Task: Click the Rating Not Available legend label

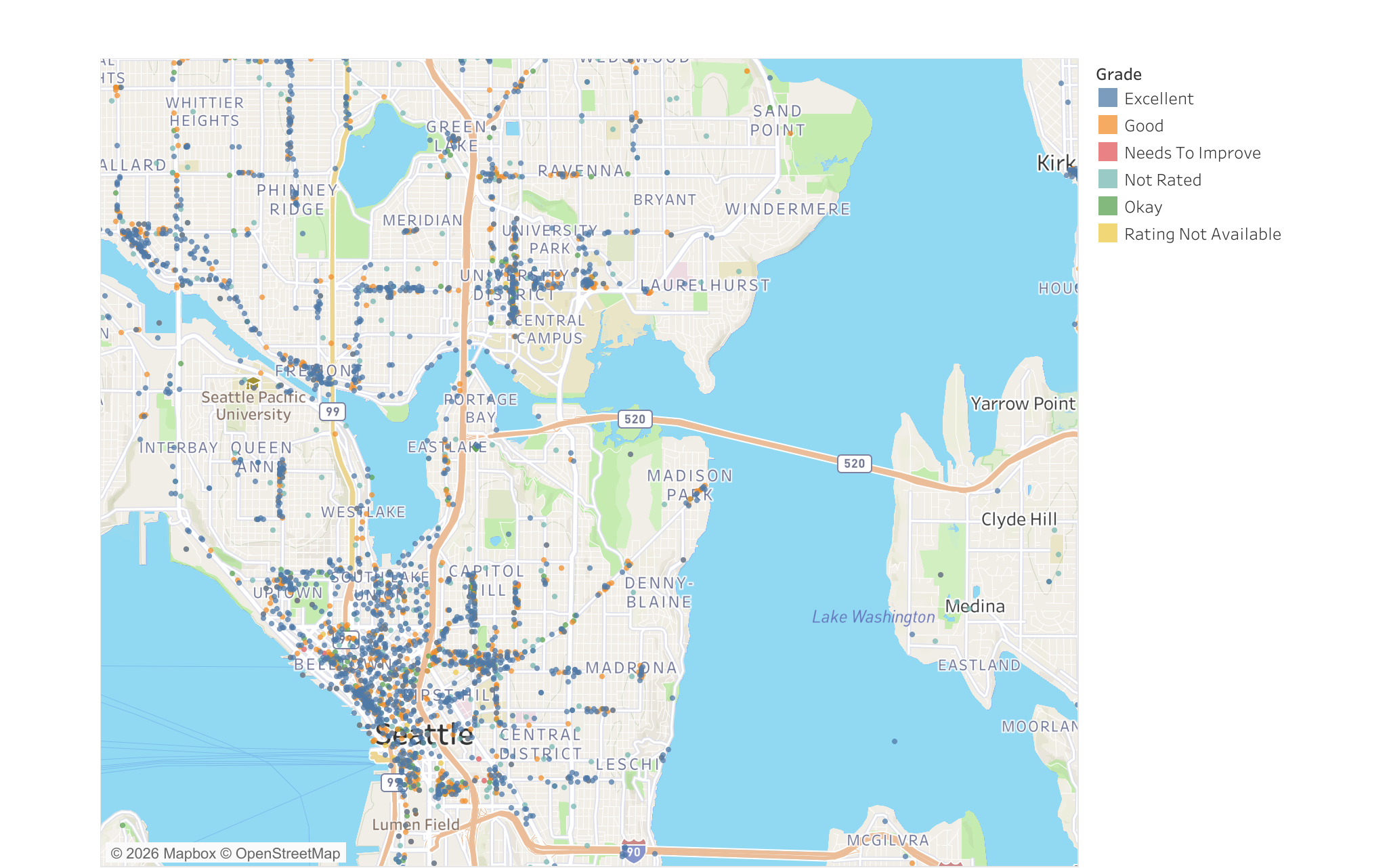Action: coord(1203,234)
